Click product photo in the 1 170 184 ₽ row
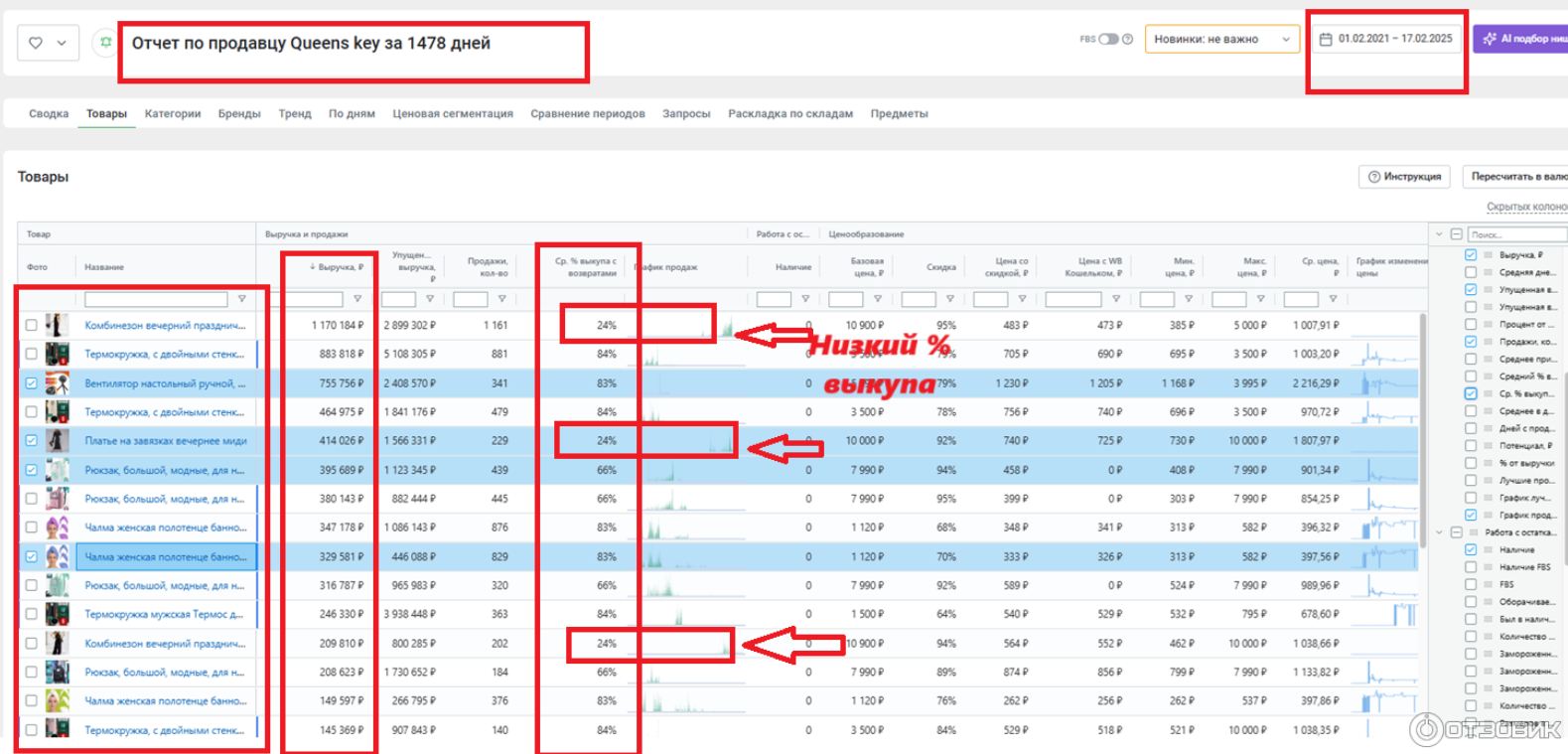The image size is (1568, 754). point(58,325)
